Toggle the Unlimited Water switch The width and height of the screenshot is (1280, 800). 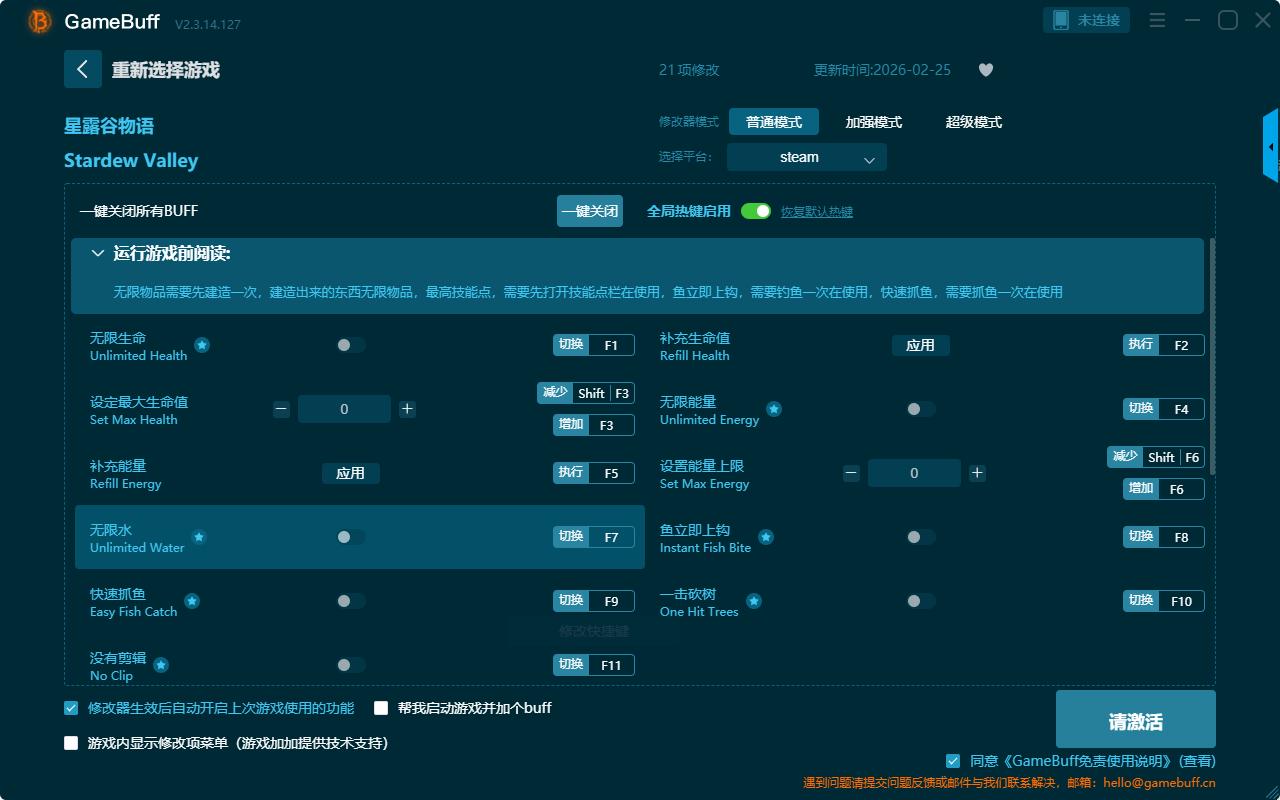(x=350, y=537)
